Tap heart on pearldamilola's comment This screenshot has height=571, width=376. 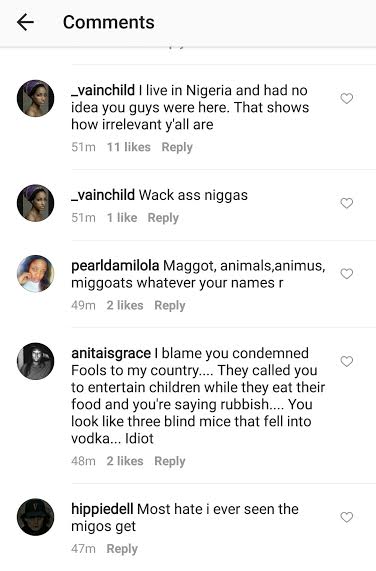coord(347,273)
